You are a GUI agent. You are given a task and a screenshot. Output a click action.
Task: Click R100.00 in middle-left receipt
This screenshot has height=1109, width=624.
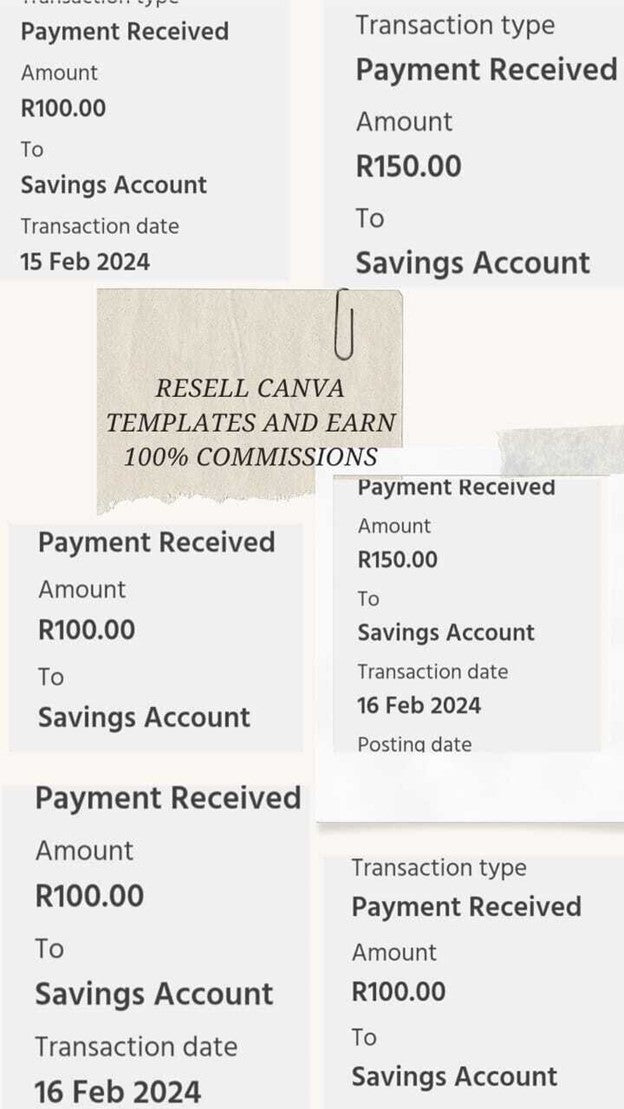click(x=86, y=630)
